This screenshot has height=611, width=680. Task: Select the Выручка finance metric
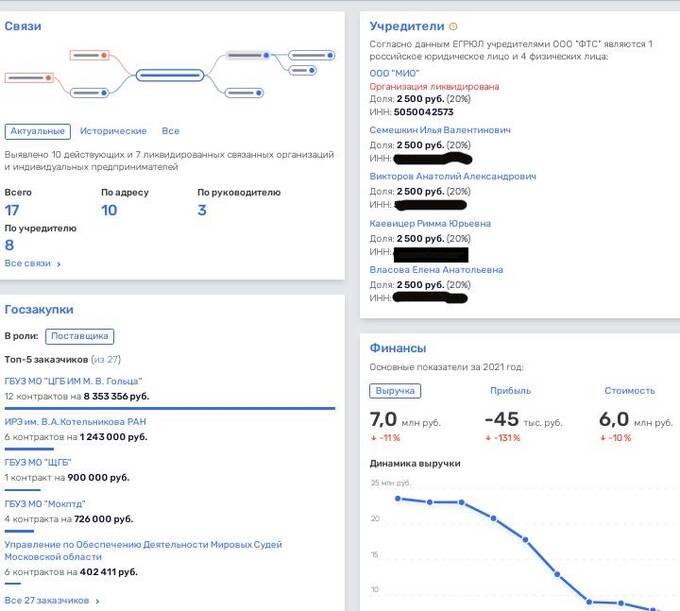click(395, 391)
